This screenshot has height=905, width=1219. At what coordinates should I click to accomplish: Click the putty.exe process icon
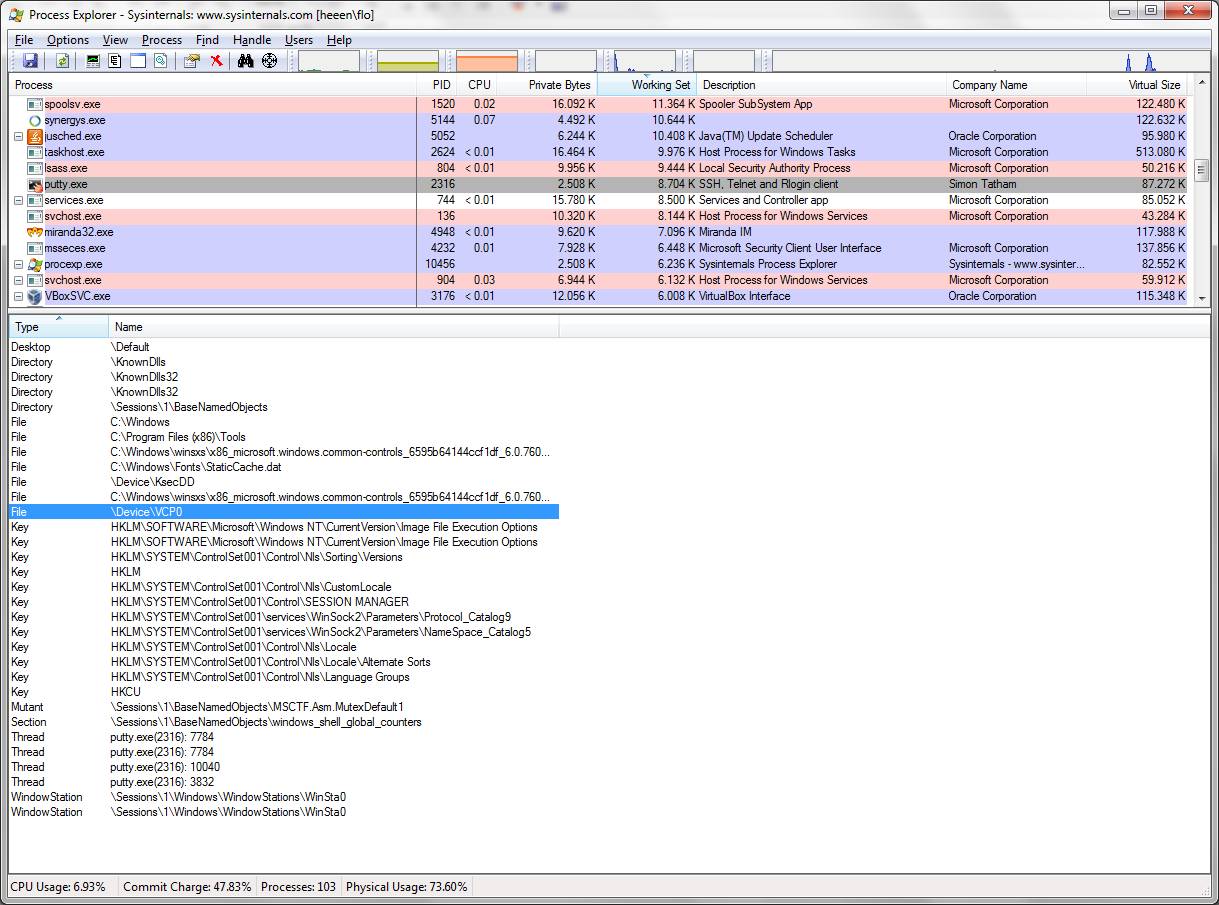[x=35, y=184]
